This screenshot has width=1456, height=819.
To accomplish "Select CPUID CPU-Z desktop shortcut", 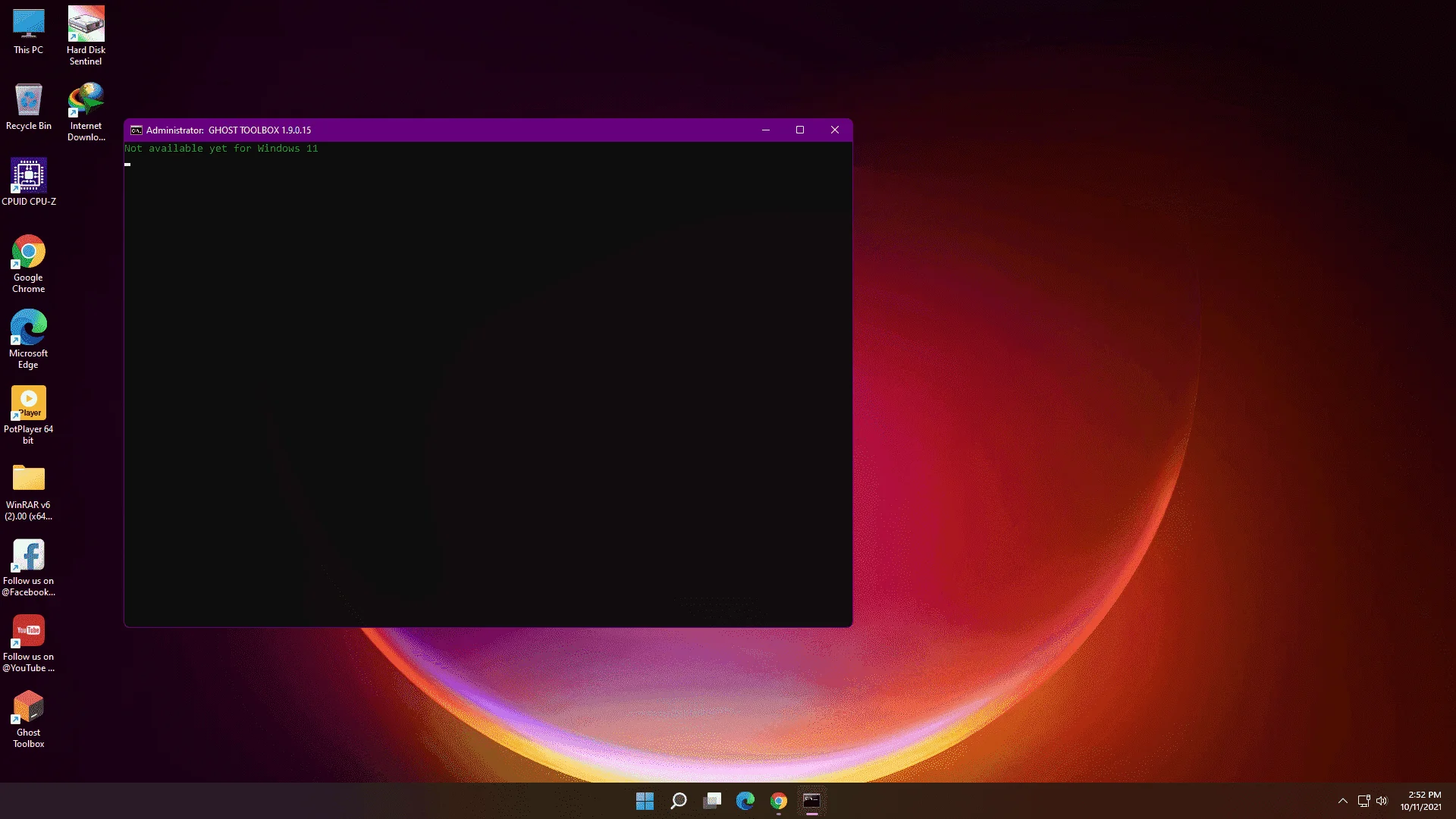I will pyautogui.click(x=28, y=182).
